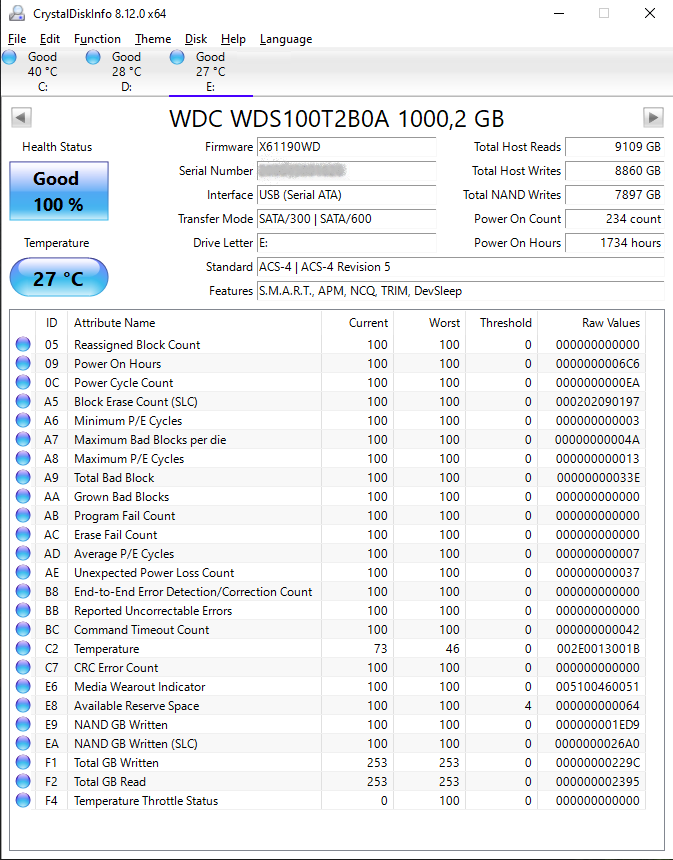The height and width of the screenshot is (860, 673).
Task: Click the Standard field ACS-4 Revision 5
Action: [461, 267]
